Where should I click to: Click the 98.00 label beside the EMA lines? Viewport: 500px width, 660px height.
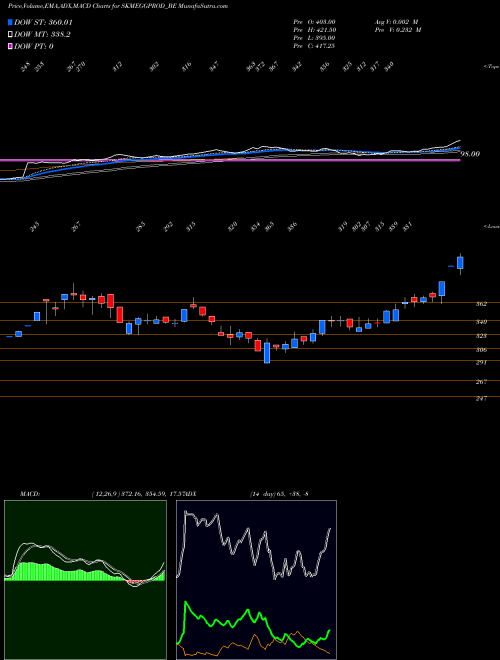tap(471, 154)
